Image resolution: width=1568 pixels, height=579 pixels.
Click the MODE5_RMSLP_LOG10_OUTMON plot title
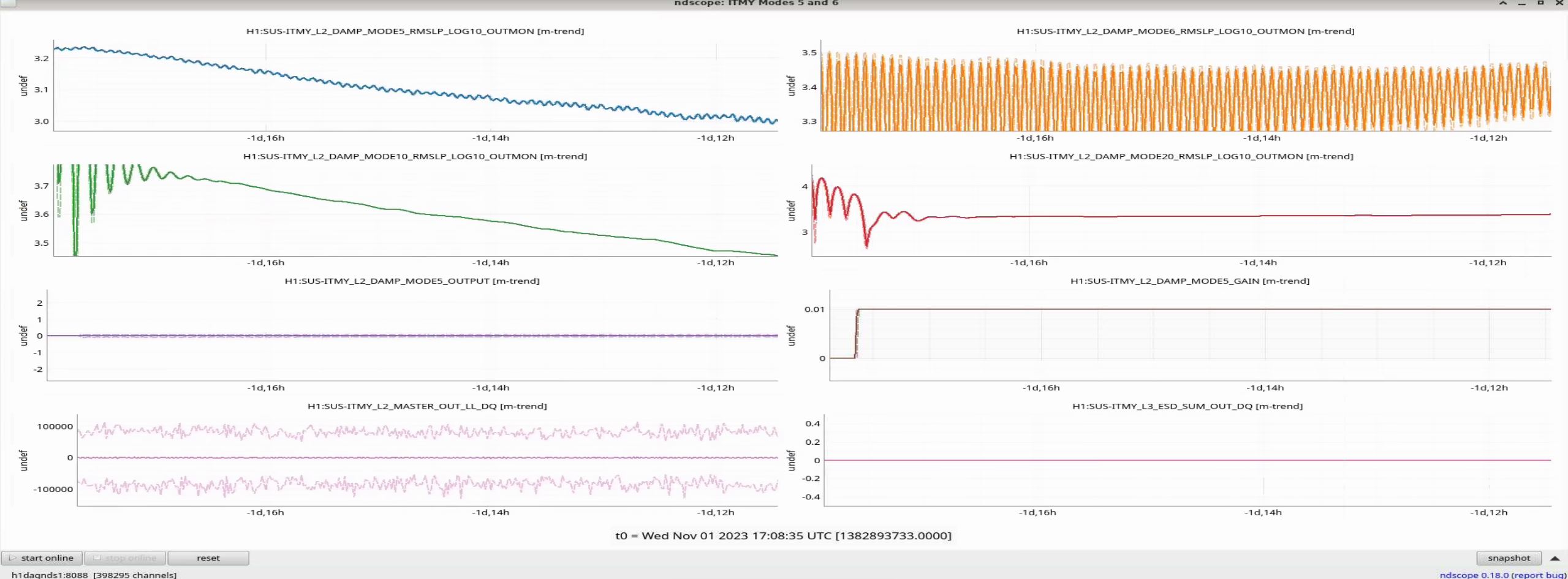coord(415,31)
